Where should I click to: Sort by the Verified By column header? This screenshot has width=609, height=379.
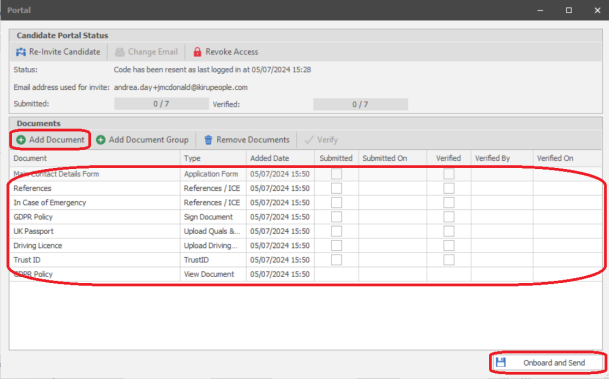(x=502, y=158)
